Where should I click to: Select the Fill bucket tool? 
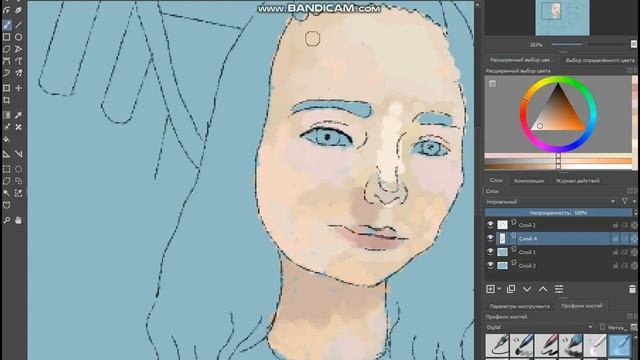pos(7,139)
